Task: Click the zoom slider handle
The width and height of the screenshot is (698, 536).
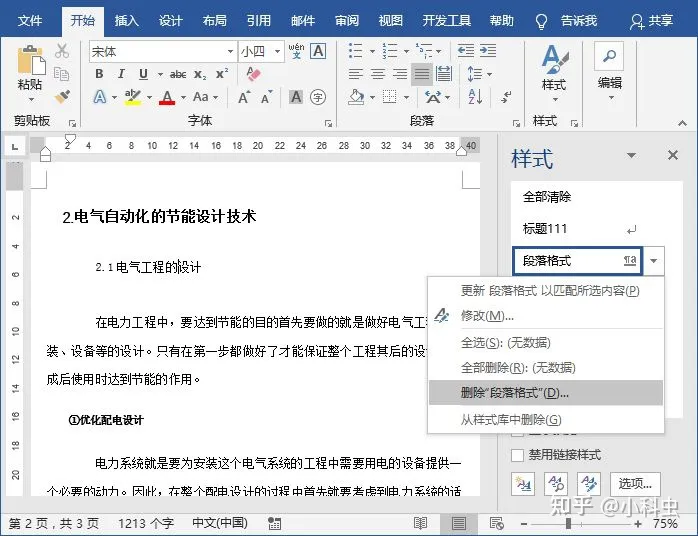Action: (568, 524)
